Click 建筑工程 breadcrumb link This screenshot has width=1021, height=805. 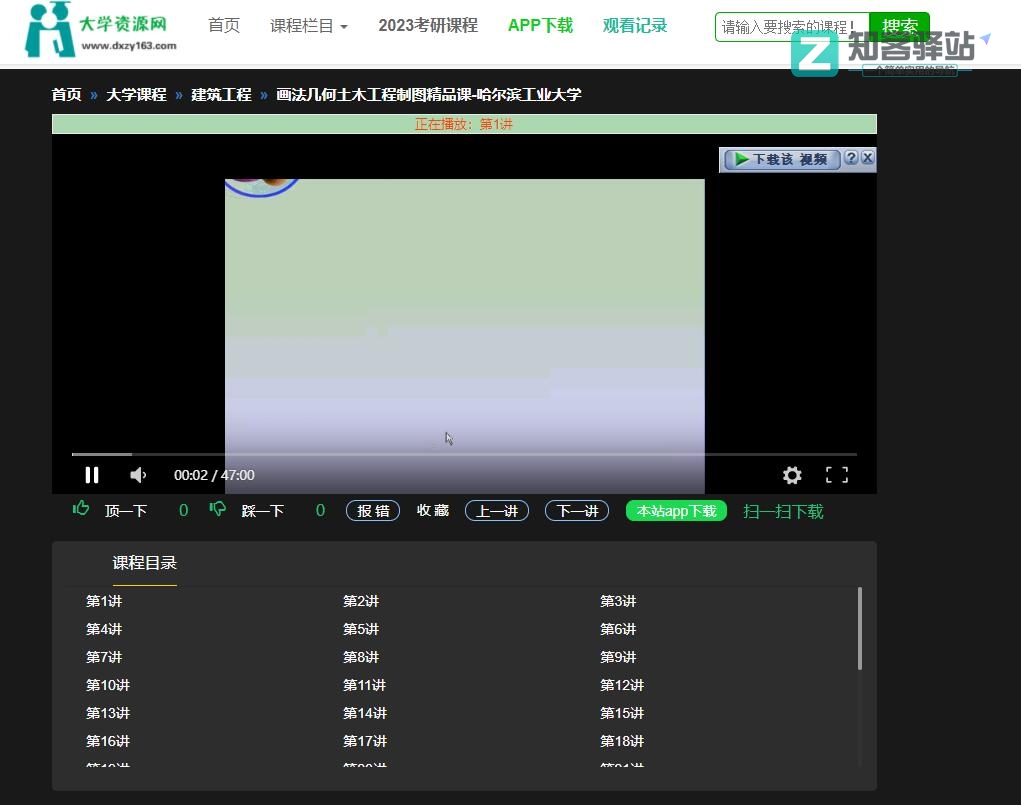(x=221, y=95)
